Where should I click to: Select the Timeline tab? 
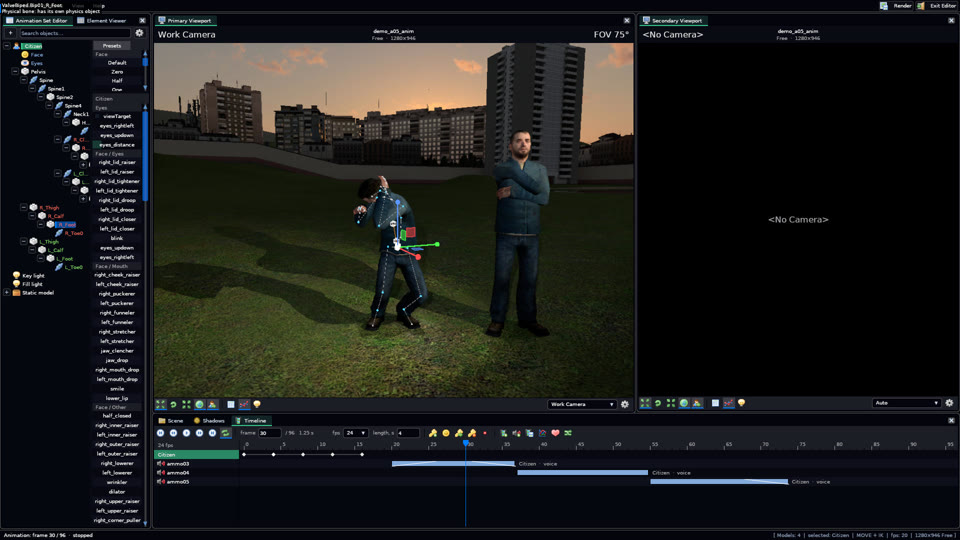(251, 421)
